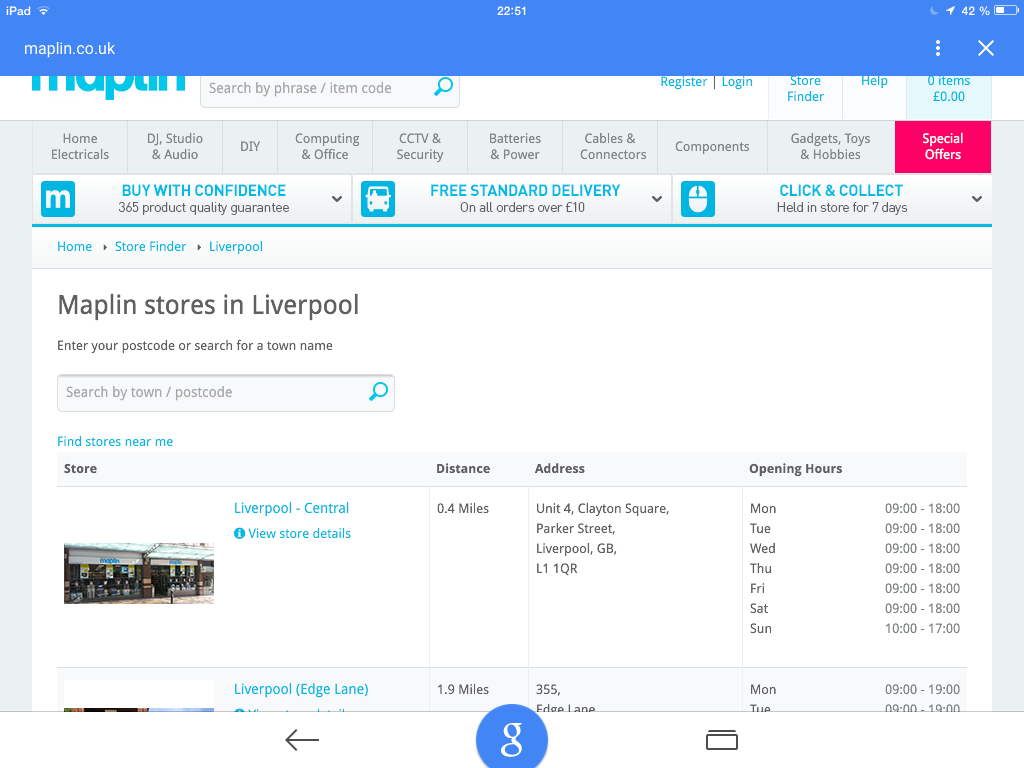Tap the product search magnifier icon
The width and height of the screenshot is (1024, 768).
pyautogui.click(x=443, y=87)
